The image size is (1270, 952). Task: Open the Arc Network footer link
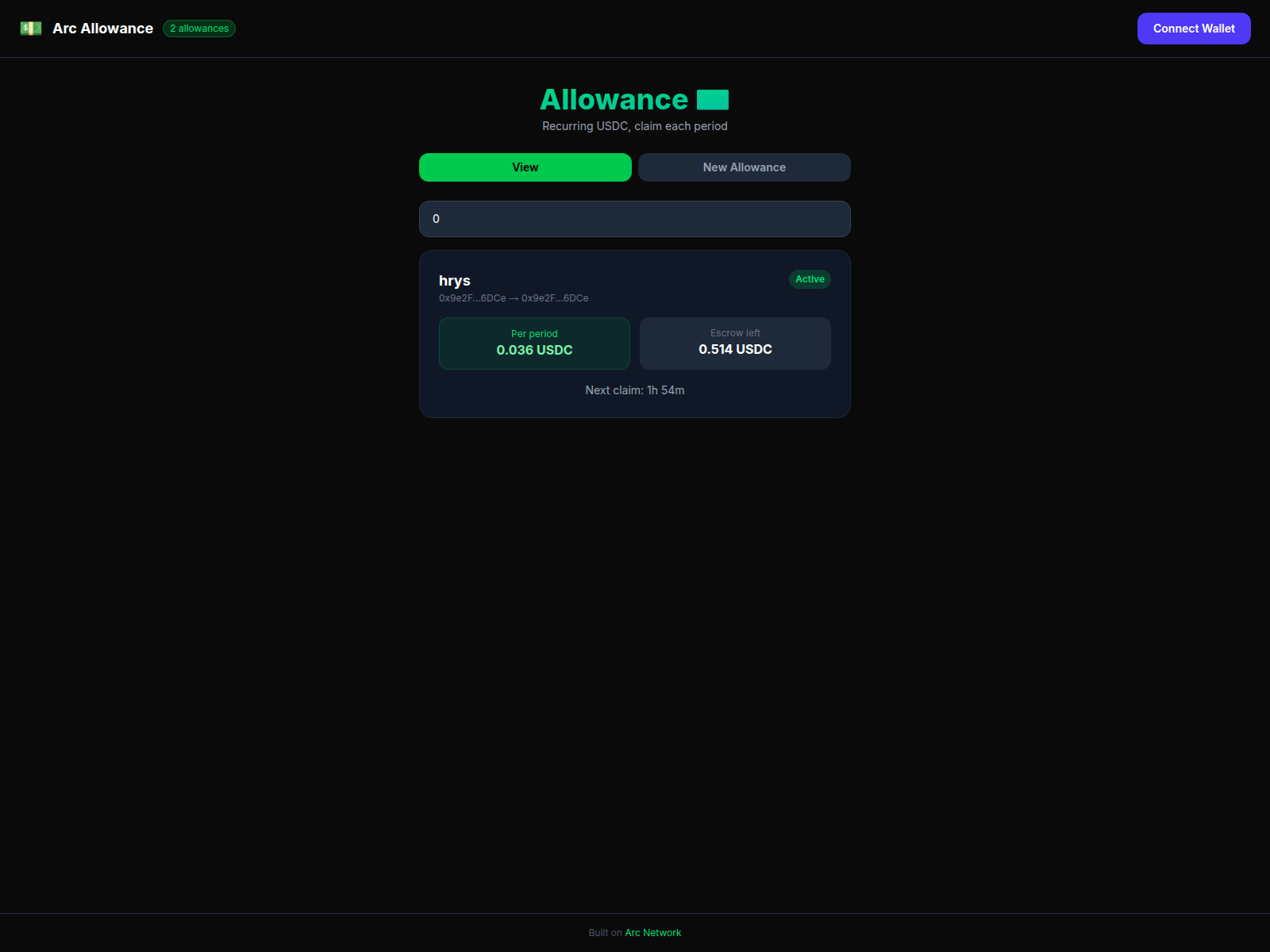[653, 933]
